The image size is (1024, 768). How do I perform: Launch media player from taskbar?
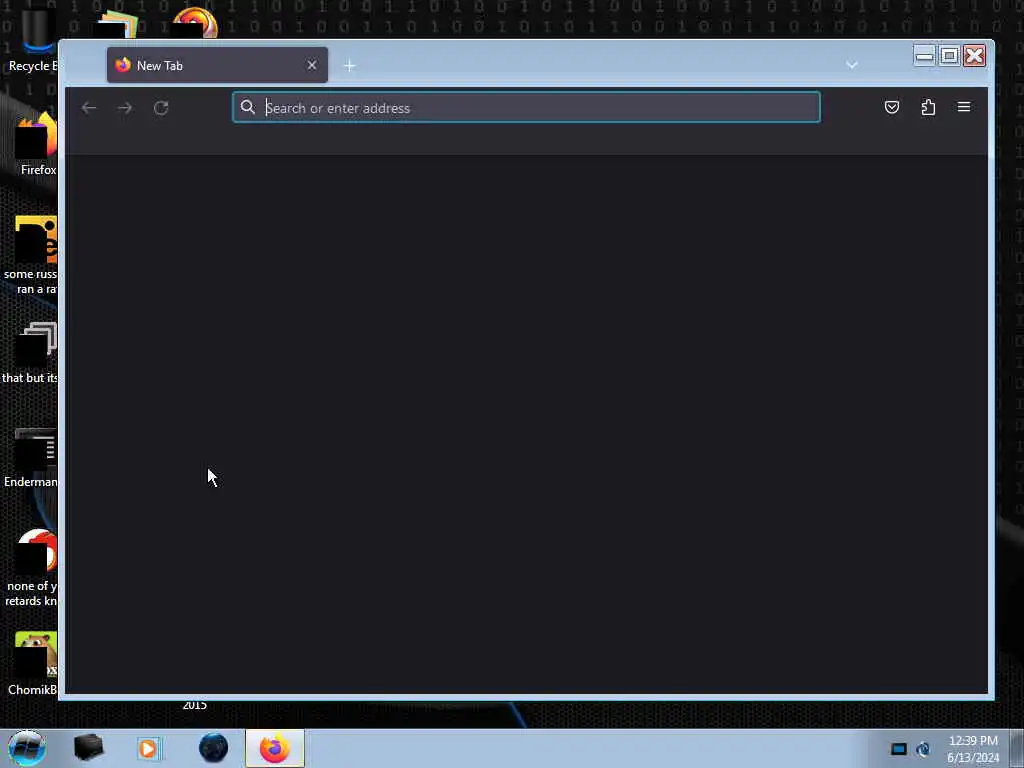pos(148,748)
